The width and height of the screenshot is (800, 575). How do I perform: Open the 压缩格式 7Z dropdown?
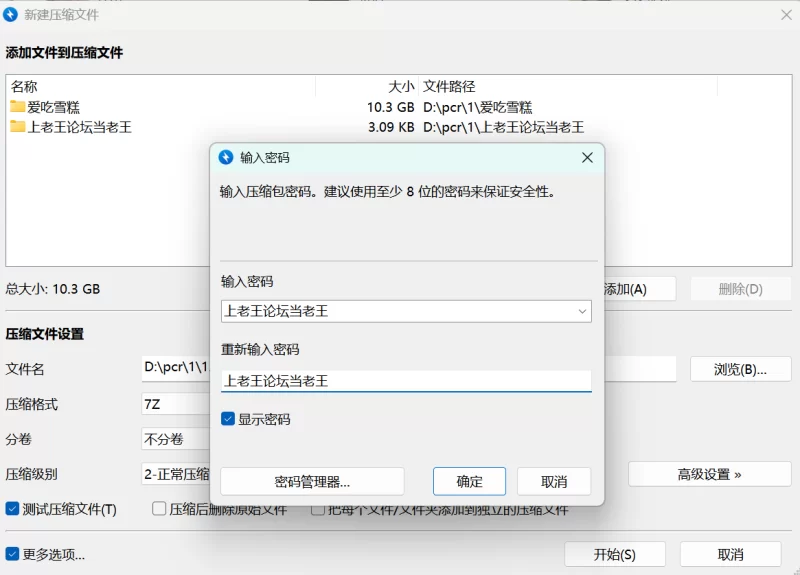click(x=175, y=404)
